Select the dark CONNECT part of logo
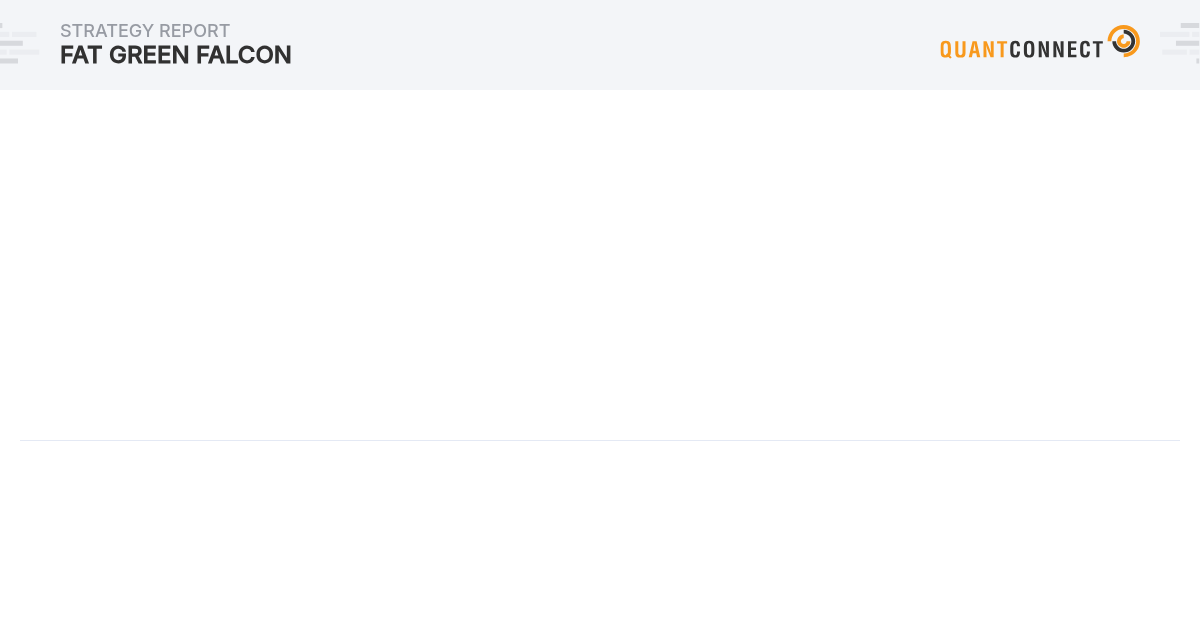 tap(1056, 49)
